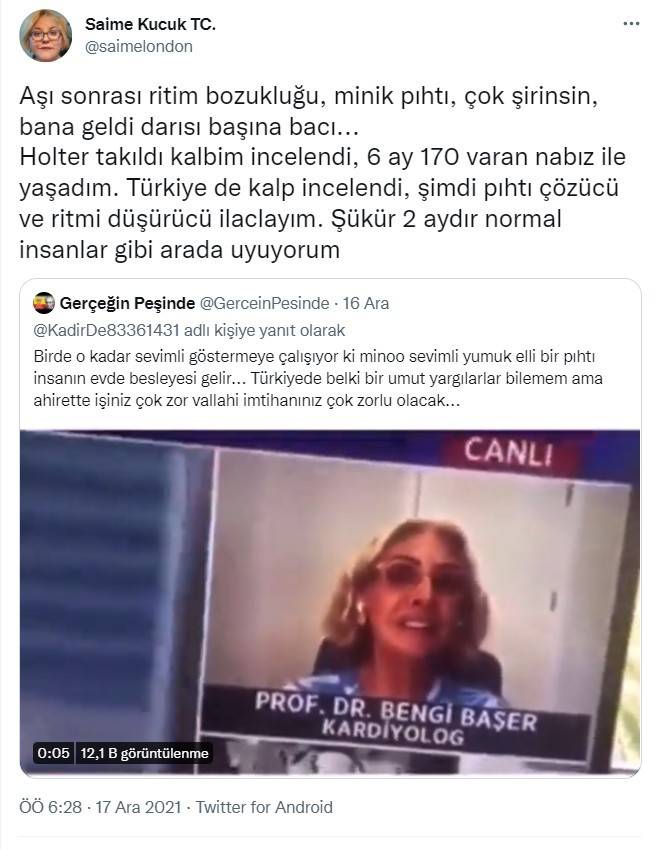Open Saime Kucuk's profile avatar
The width and height of the screenshot is (657, 849).
[45, 35]
